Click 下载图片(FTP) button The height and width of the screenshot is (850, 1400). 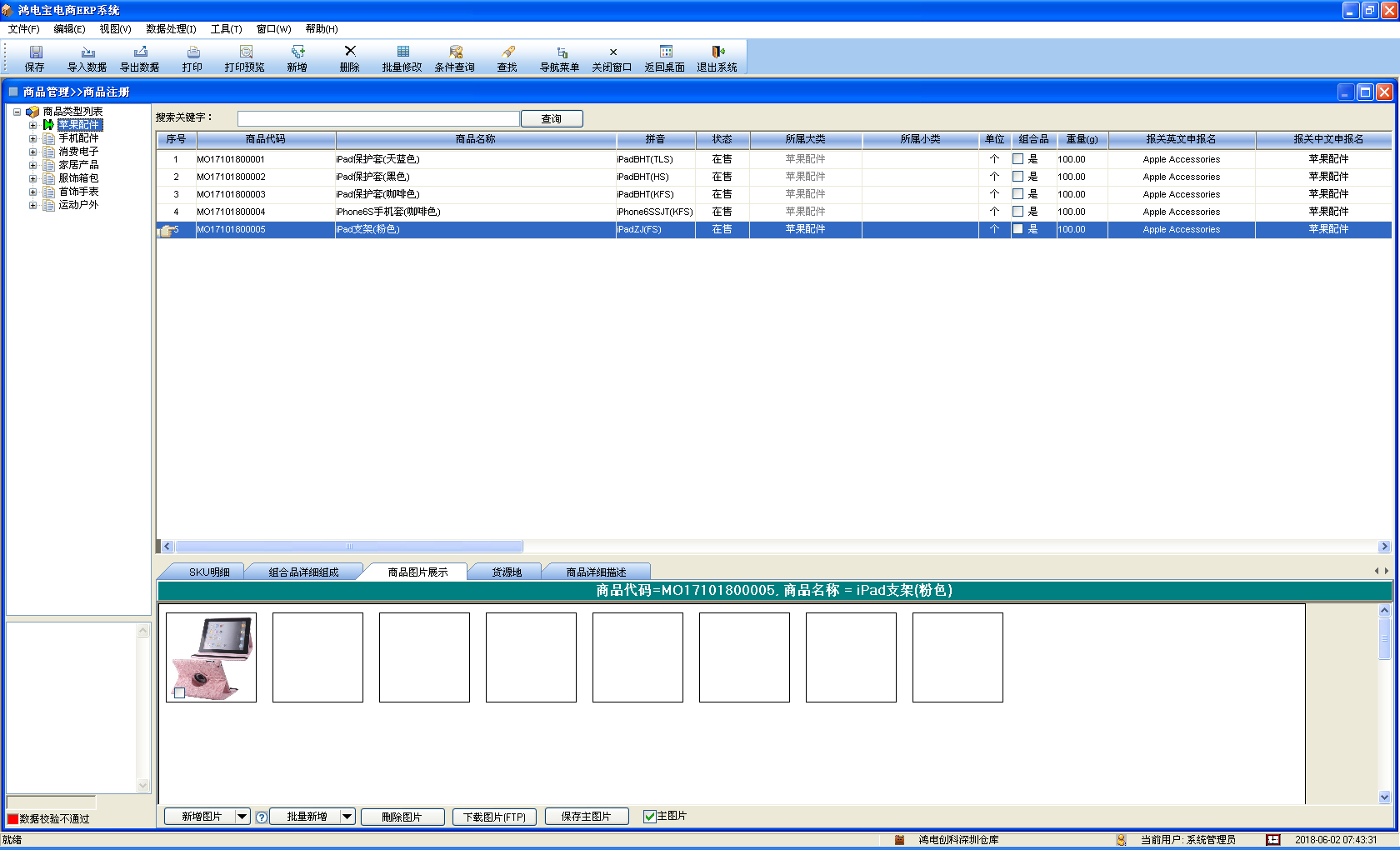[x=495, y=817]
